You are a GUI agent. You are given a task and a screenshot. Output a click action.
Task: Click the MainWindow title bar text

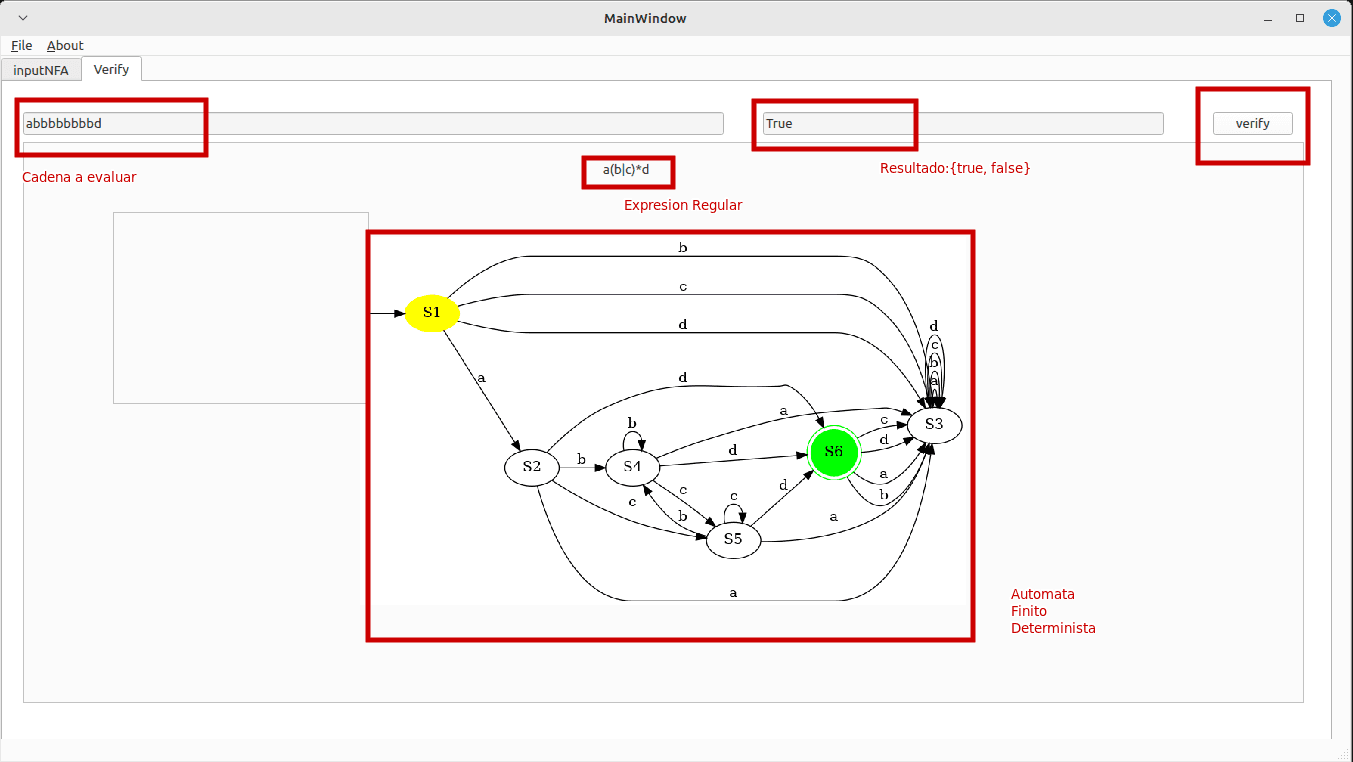pos(645,18)
